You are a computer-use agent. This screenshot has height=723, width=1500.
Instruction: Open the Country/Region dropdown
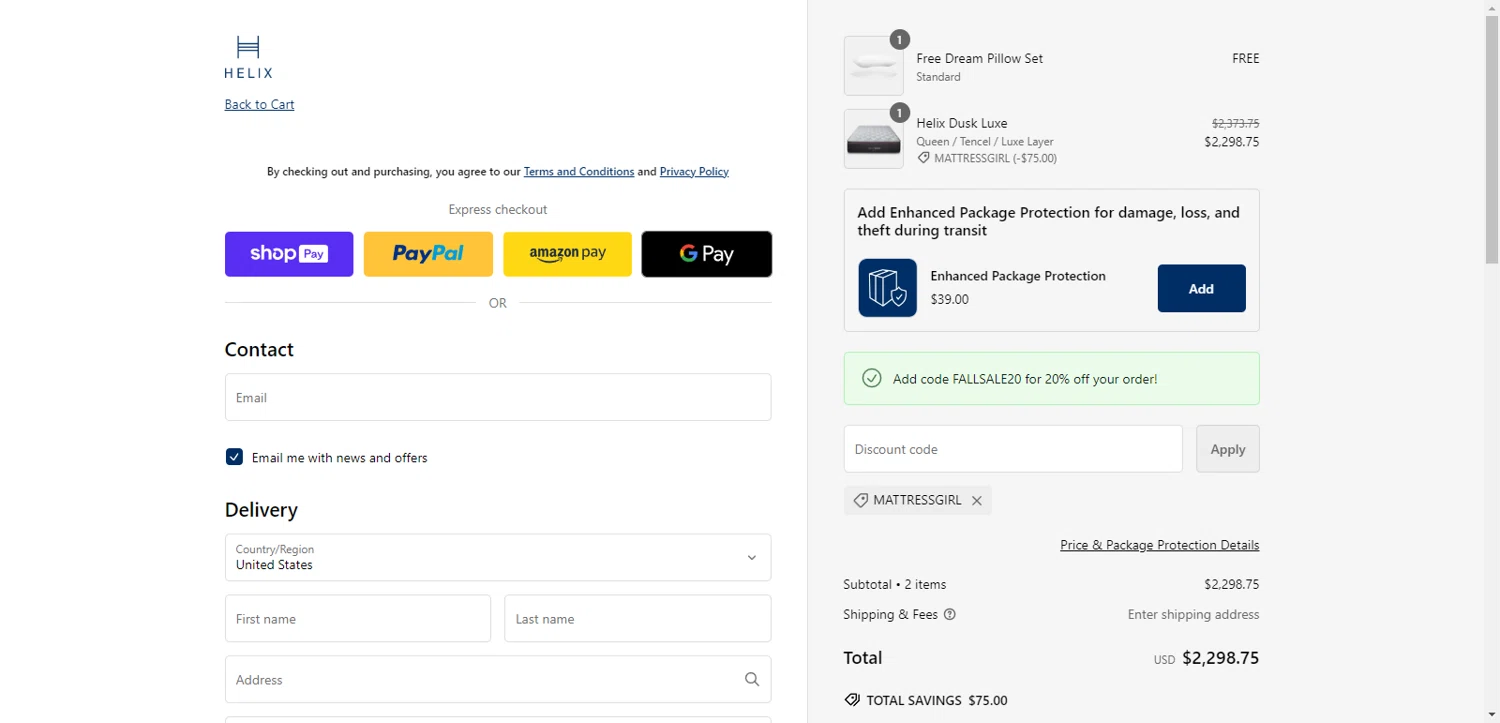[498, 557]
